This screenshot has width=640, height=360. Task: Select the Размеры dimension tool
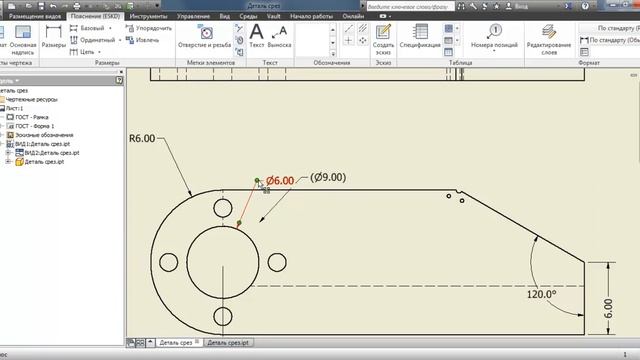[x=53, y=37]
